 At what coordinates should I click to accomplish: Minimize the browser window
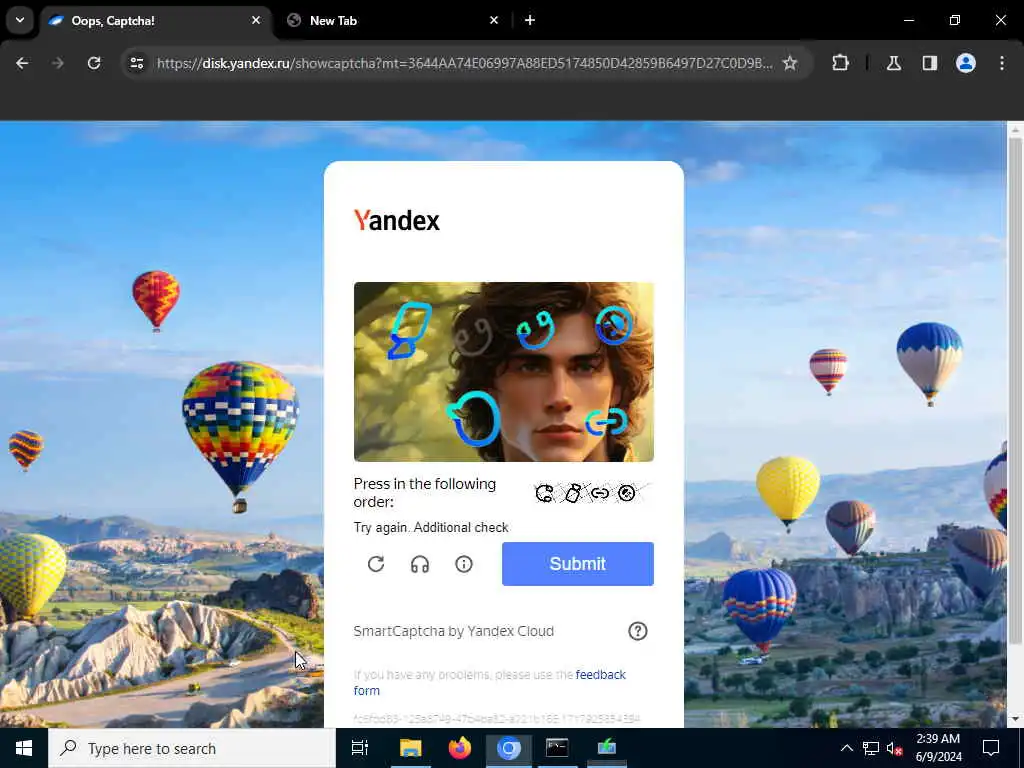[908, 20]
